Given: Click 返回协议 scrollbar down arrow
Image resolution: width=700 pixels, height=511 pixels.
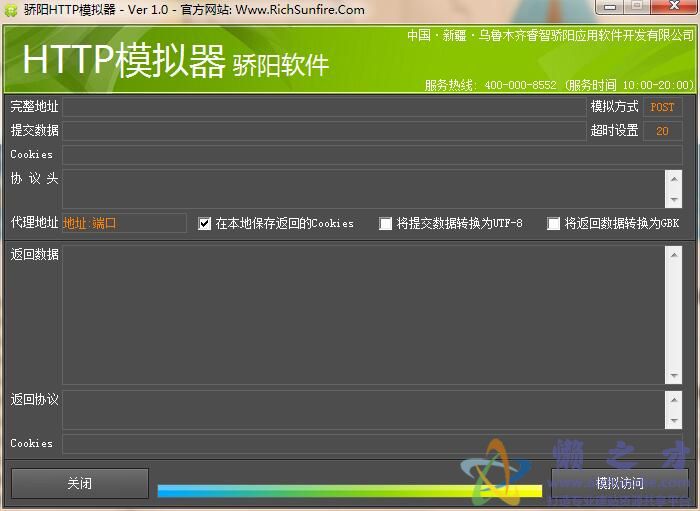Looking at the screenshot, I should point(674,420).
